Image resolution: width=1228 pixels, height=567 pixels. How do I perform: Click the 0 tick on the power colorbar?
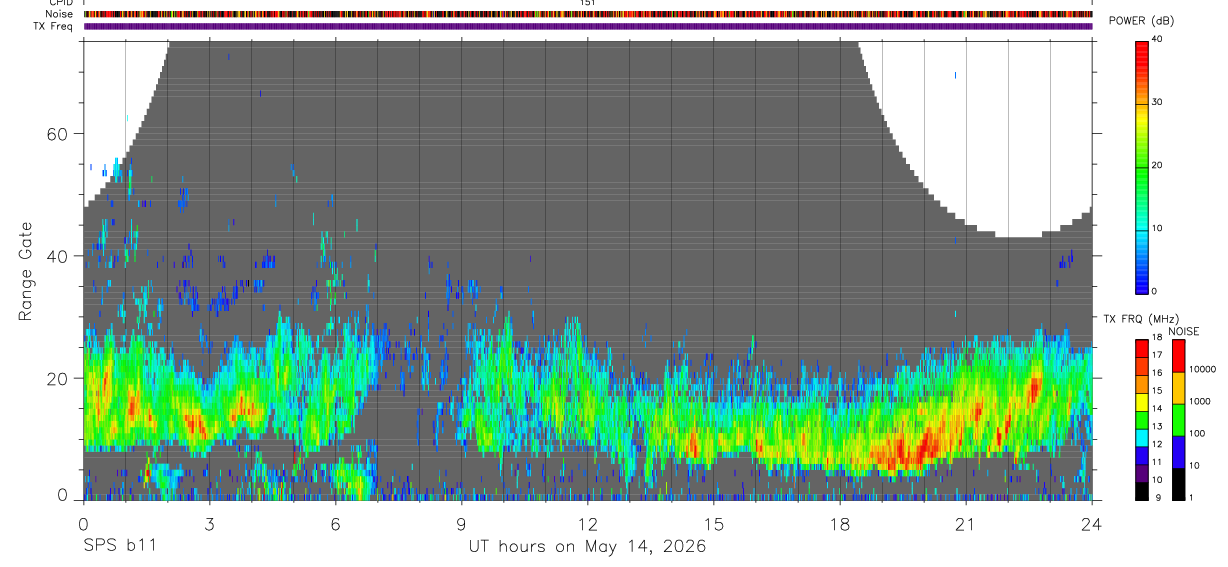1154,291
